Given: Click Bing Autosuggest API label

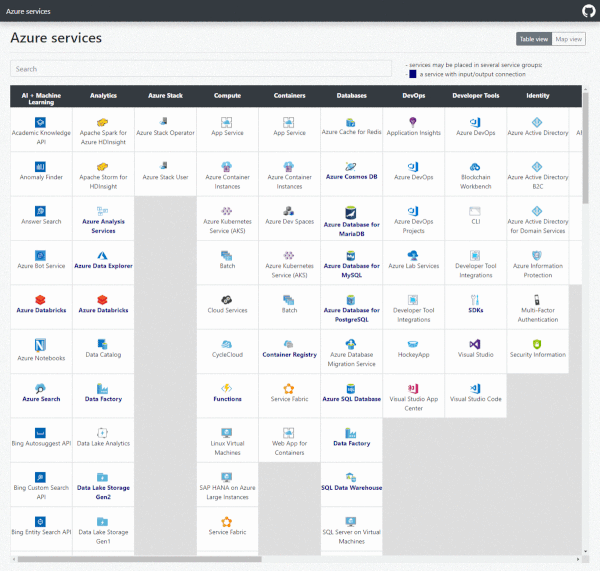Looking at the screenshot, I should click(41, 443).
